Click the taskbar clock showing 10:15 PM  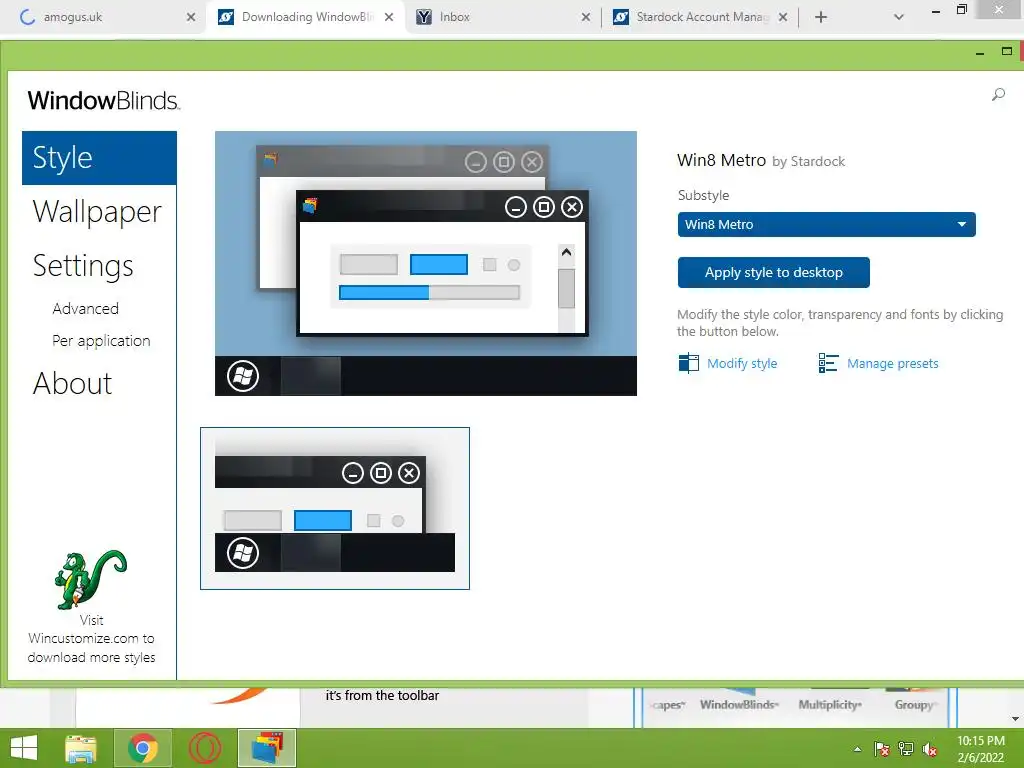980,749
